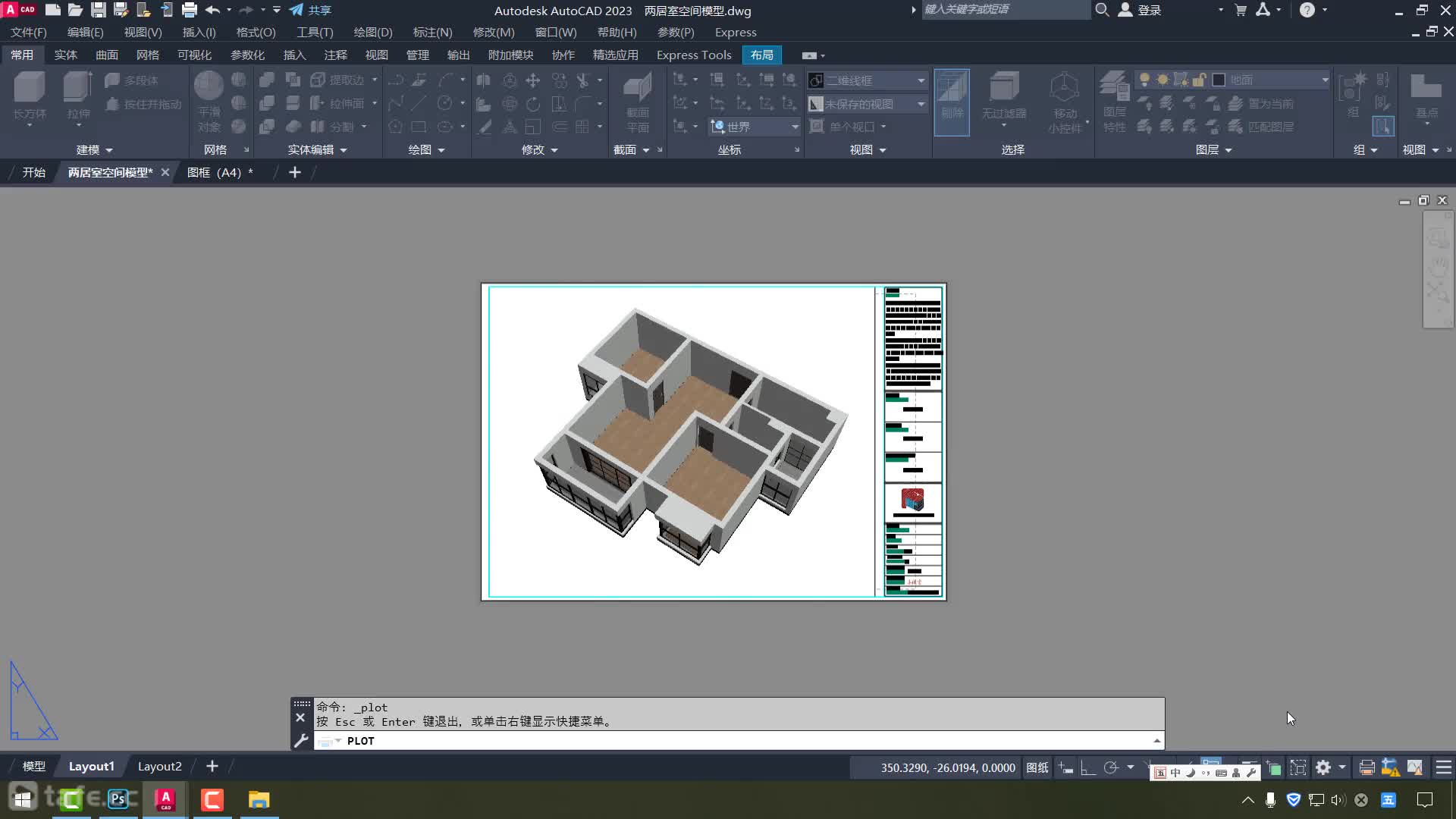The height and width of the screenshot is (819, 1456).
Task: Click the 按住并拖动 presspull tool
Action: pos(144,104)
